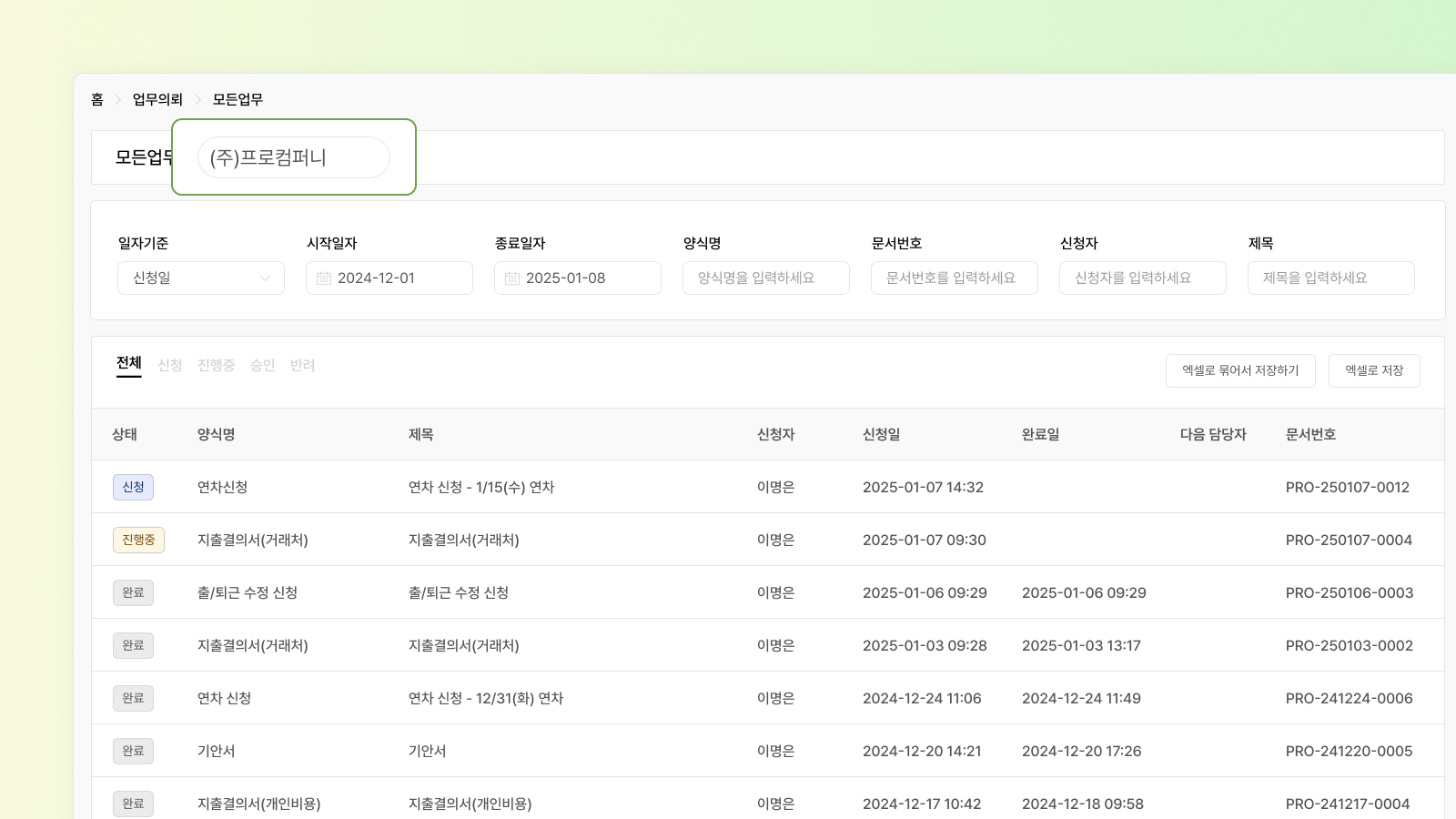Open 업무의뢰 breadcrumb link
The width and height of the screenshot is (1456, 819).
pyautogui.click(x=157, y=99)
